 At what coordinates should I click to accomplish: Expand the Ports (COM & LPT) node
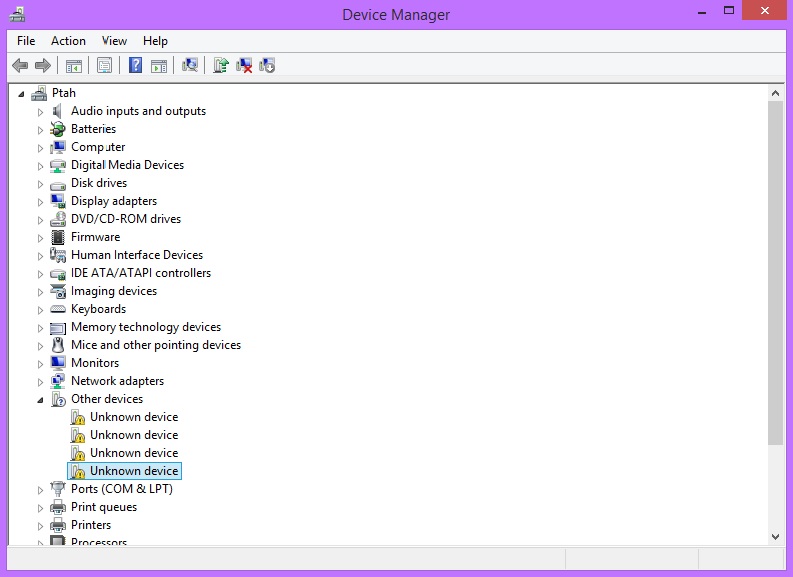tap(41, 489)
